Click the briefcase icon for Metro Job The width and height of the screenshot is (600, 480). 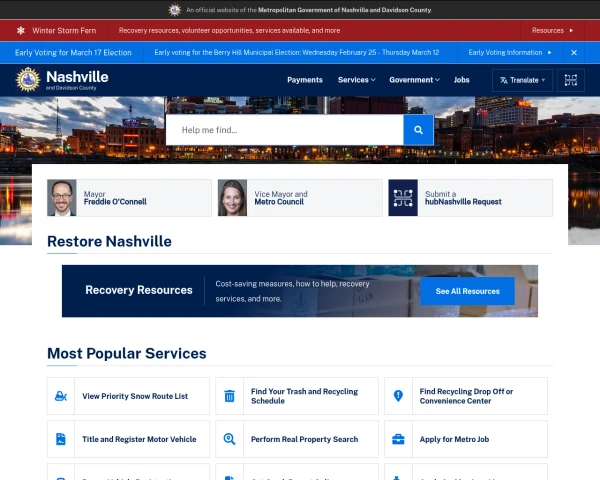coord(398,439)
